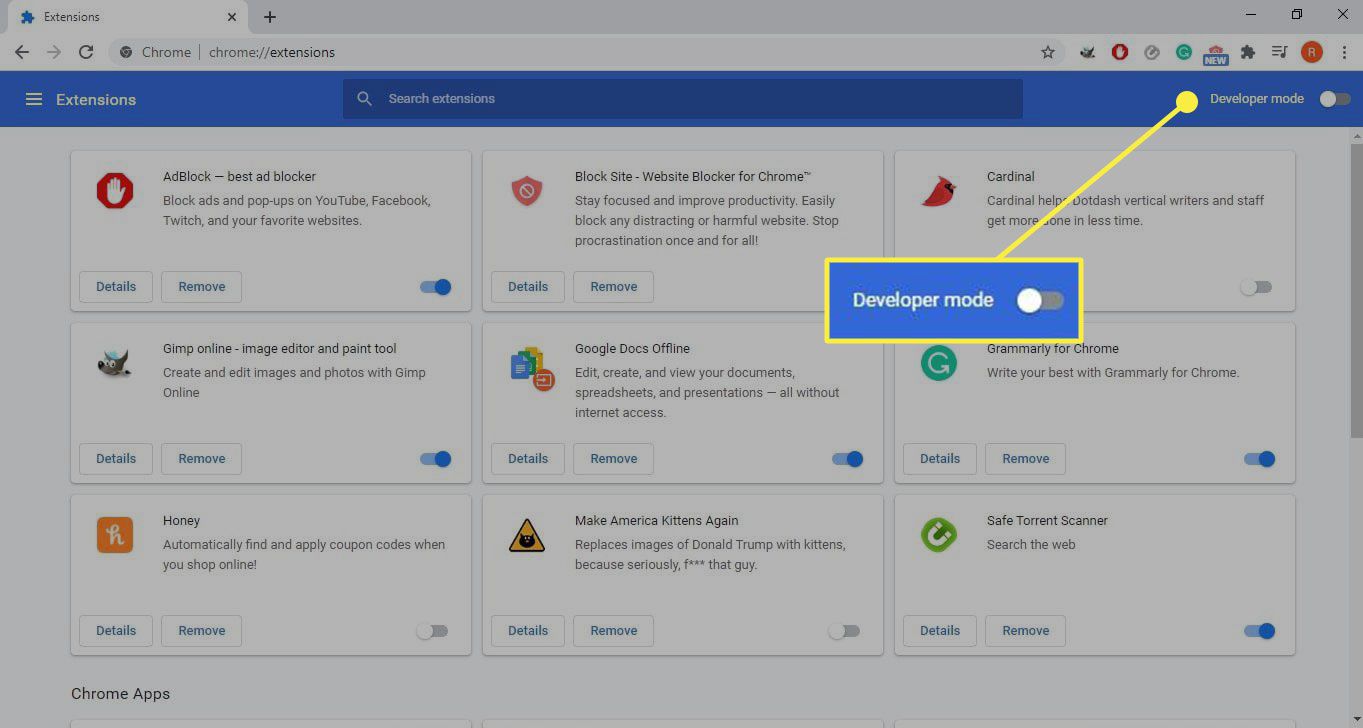The width and height of the screenshot is (1363, 728).
Task: Click the page vertical scrollbar
Action: pyautogui.click(x=1356, y=290)
